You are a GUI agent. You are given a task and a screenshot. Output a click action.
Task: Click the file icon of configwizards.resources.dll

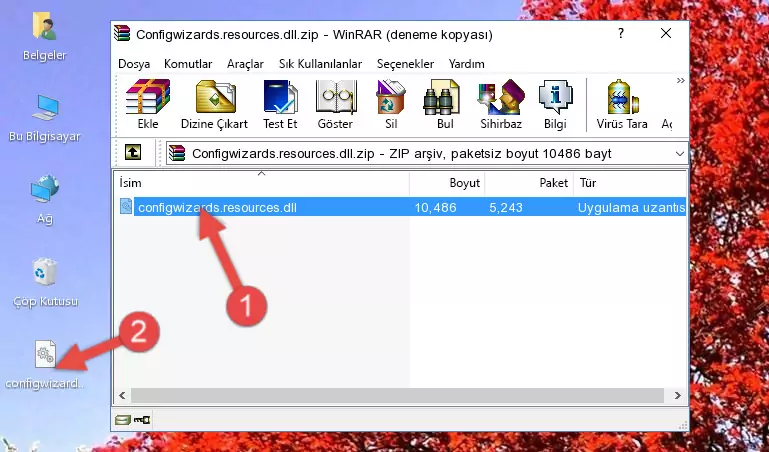[x=126, y=206]
